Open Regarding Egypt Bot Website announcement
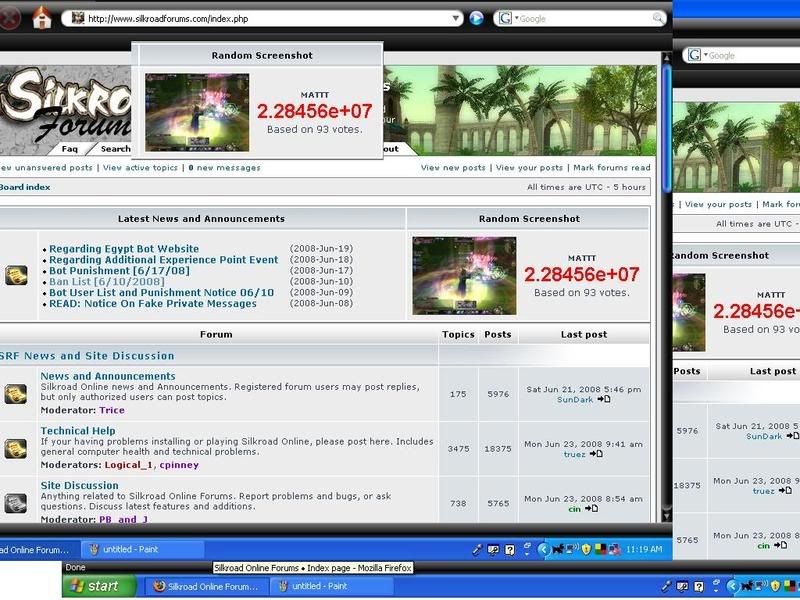The width and height of the screenshot is (800, 600). (124, 248)
